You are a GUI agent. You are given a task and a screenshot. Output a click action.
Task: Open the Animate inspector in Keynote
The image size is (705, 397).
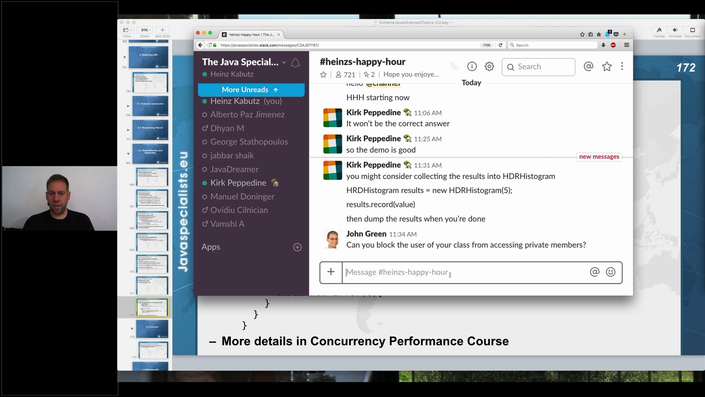point(675,31)
